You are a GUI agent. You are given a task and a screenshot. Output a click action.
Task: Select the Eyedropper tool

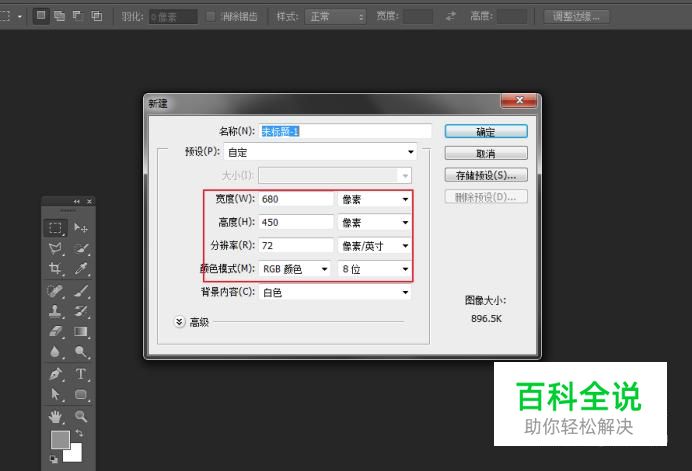[81, 268]
